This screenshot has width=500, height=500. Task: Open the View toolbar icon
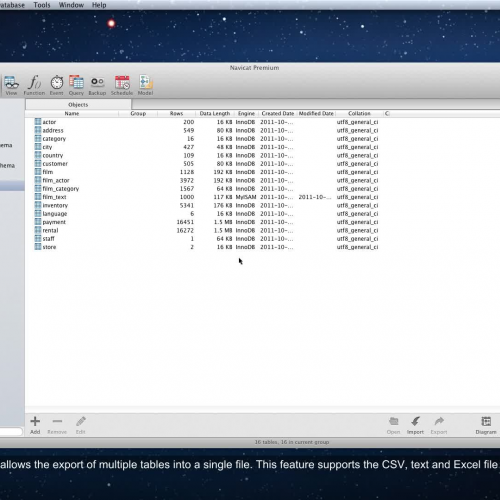point(11,85)
